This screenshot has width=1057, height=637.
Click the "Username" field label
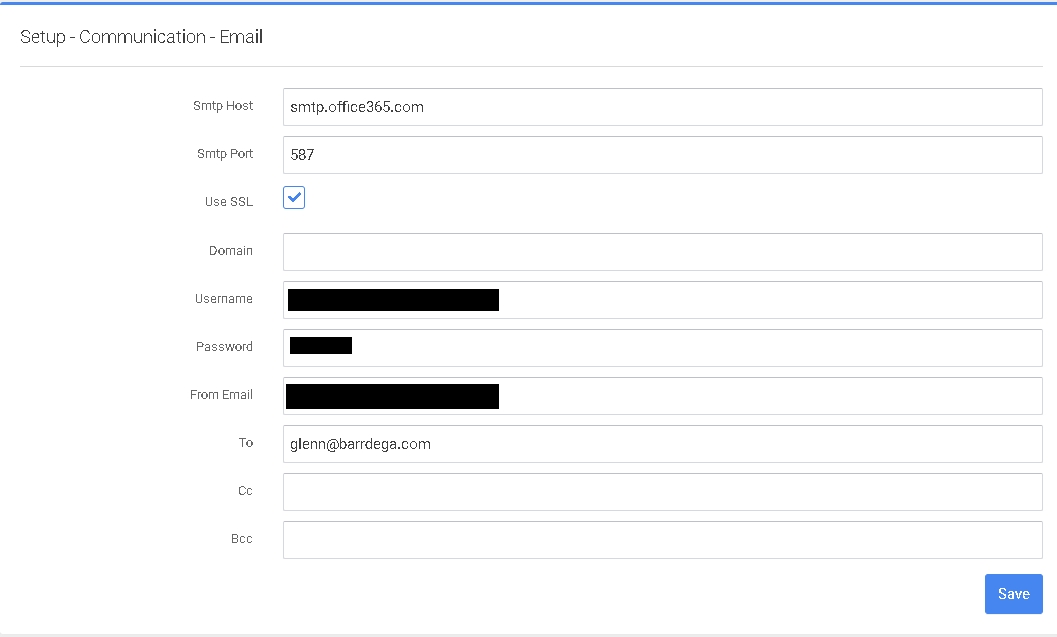click(224, 299)
